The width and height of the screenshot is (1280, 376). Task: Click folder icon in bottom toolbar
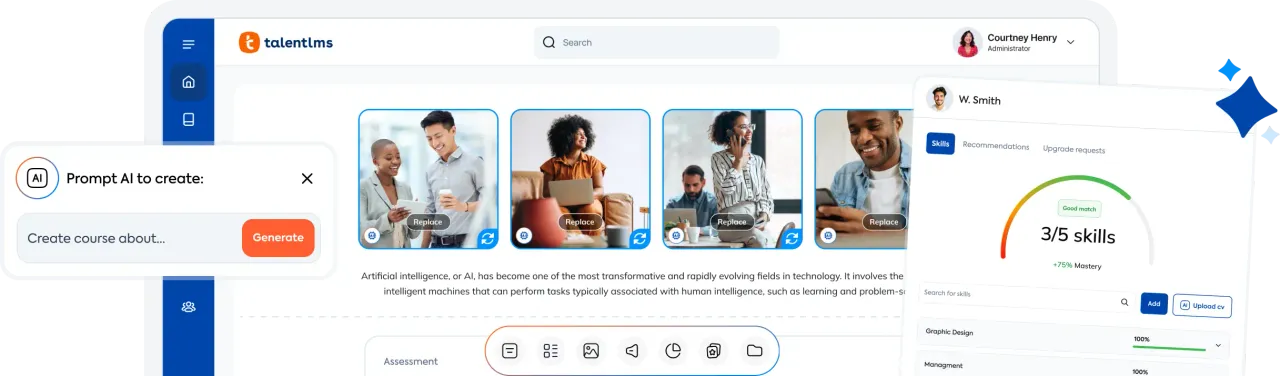tap(754, 351)
